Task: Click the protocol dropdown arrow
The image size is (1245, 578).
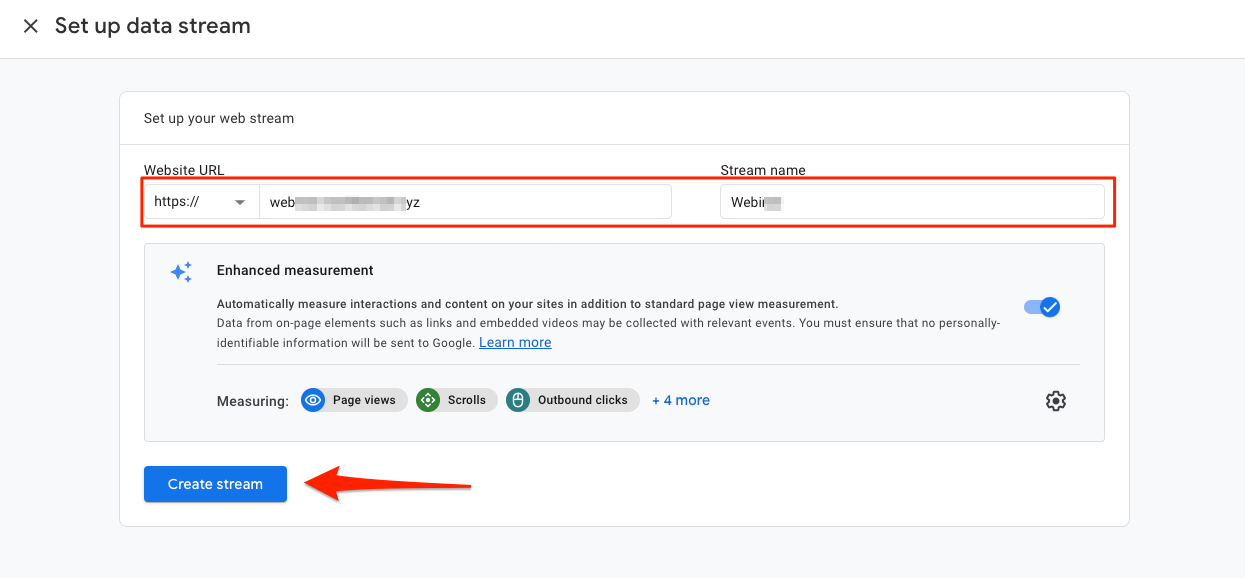Action: pyautogui.click(x=240, y=202)
